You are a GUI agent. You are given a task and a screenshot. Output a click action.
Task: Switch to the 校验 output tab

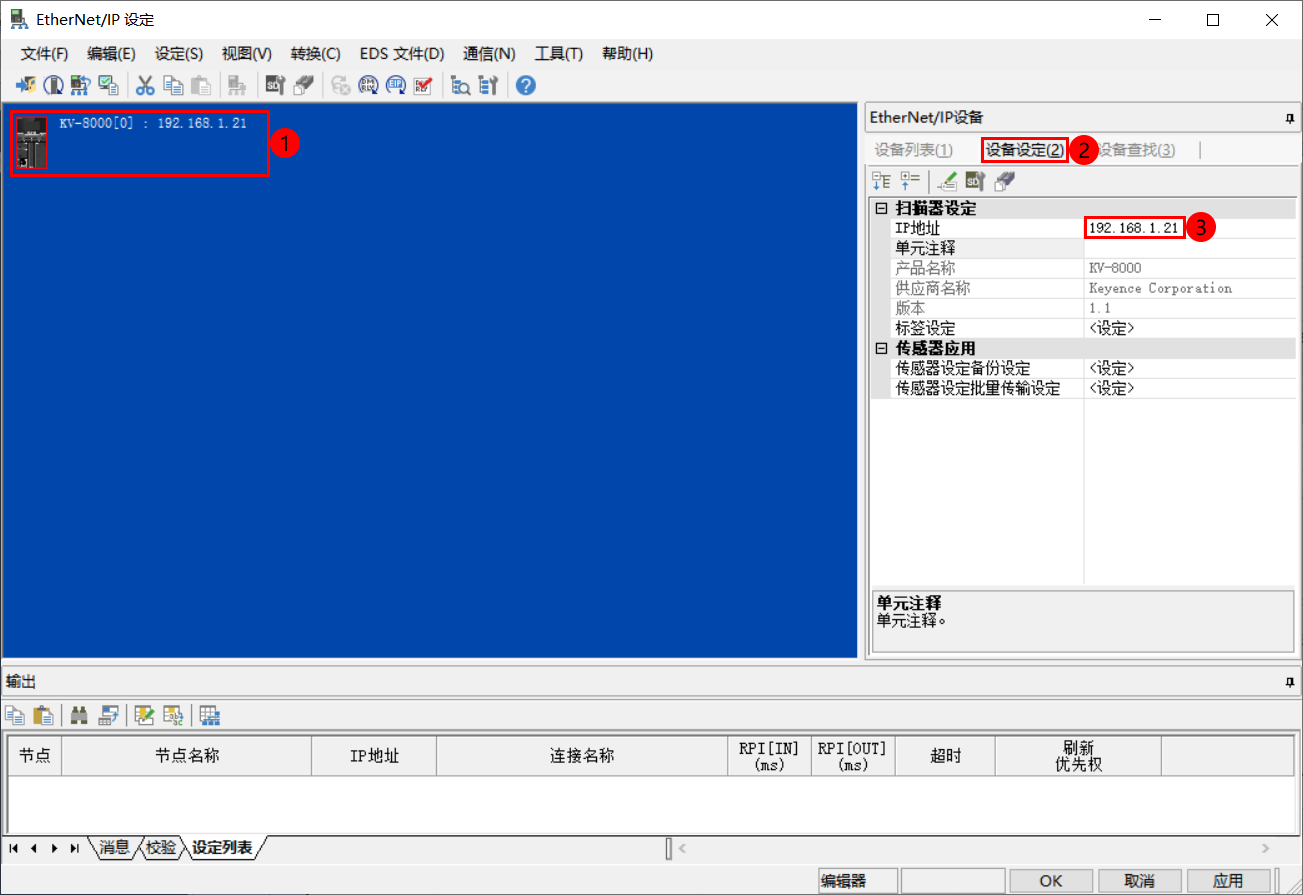(160, 848)
